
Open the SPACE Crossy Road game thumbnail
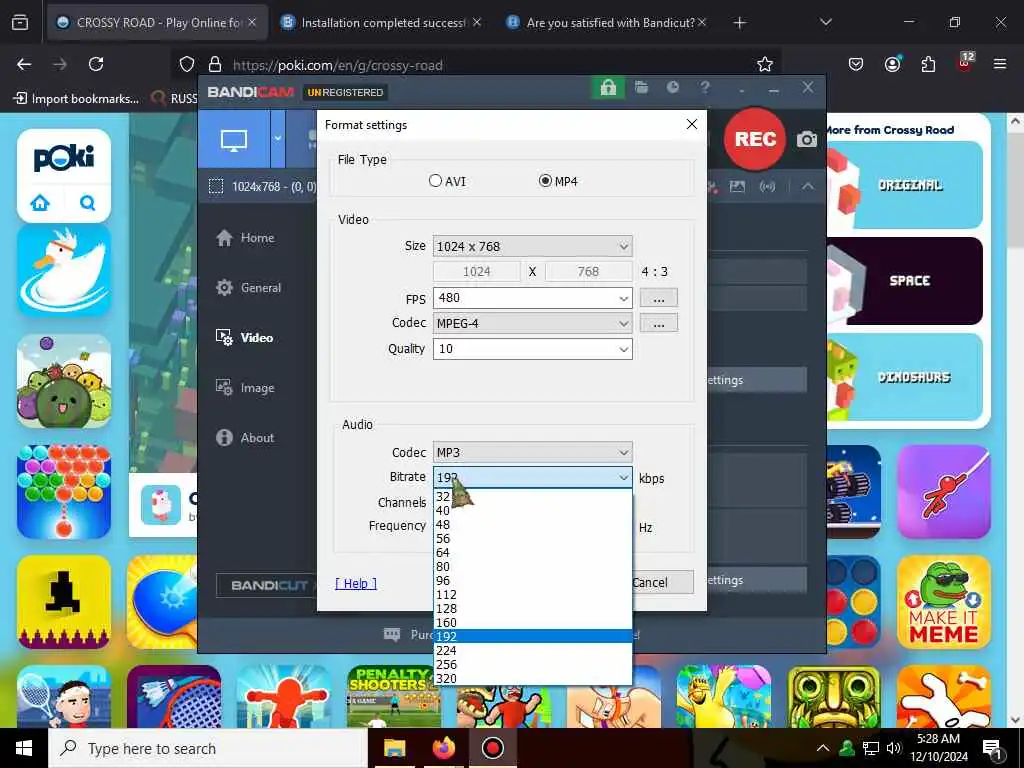[904, 281]
